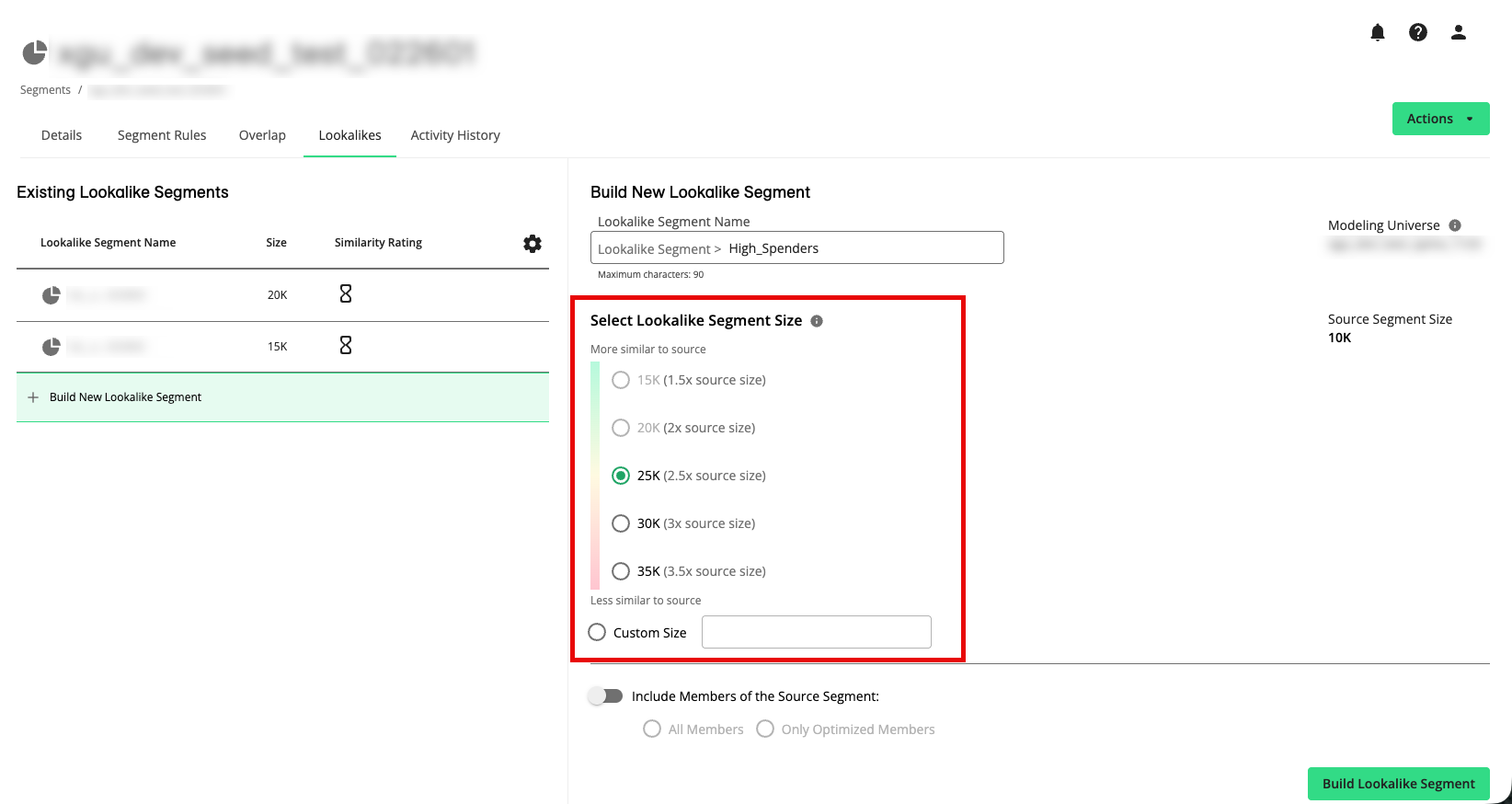Choose the Custom Size radio button
Image resolution: width=1512 pixels, height=804 pixels.
[597, 633]
